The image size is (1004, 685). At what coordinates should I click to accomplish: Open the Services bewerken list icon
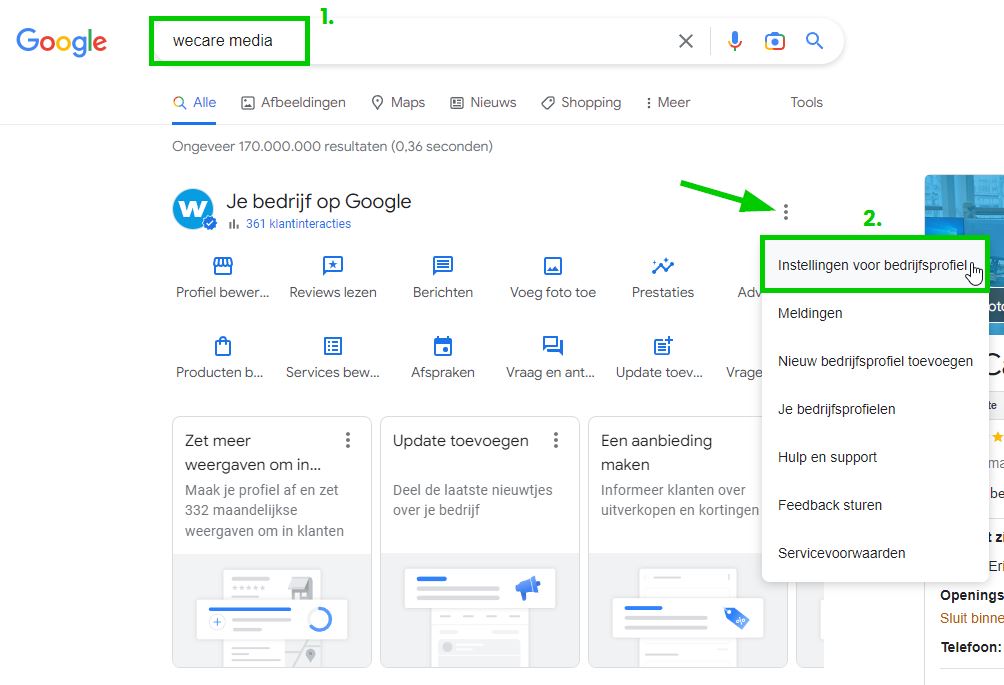(x=333, y=346)
